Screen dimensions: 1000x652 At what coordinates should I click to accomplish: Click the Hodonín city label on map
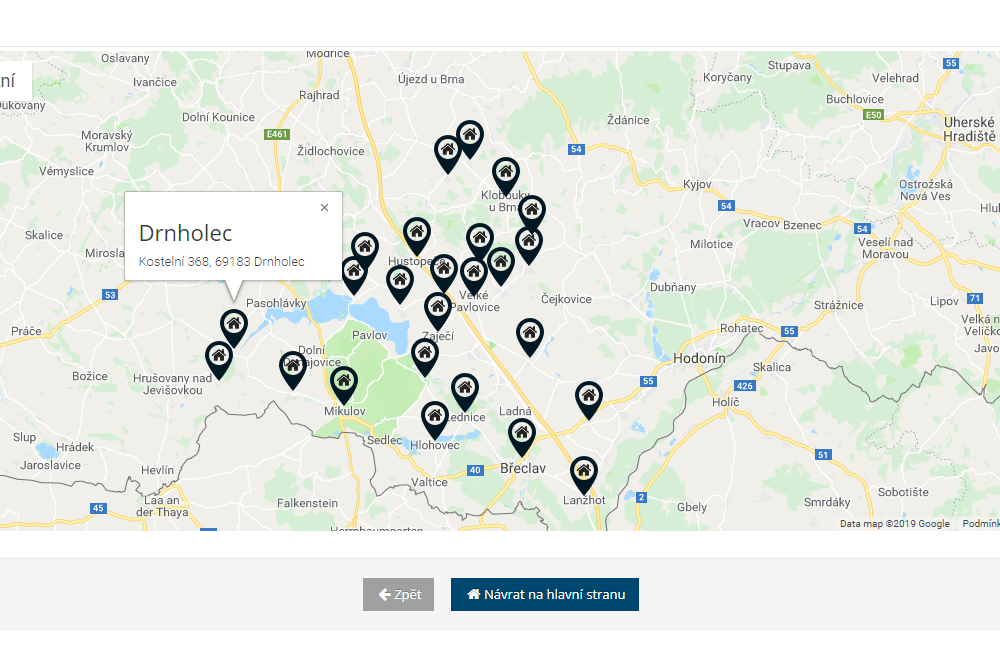(701, 357)
